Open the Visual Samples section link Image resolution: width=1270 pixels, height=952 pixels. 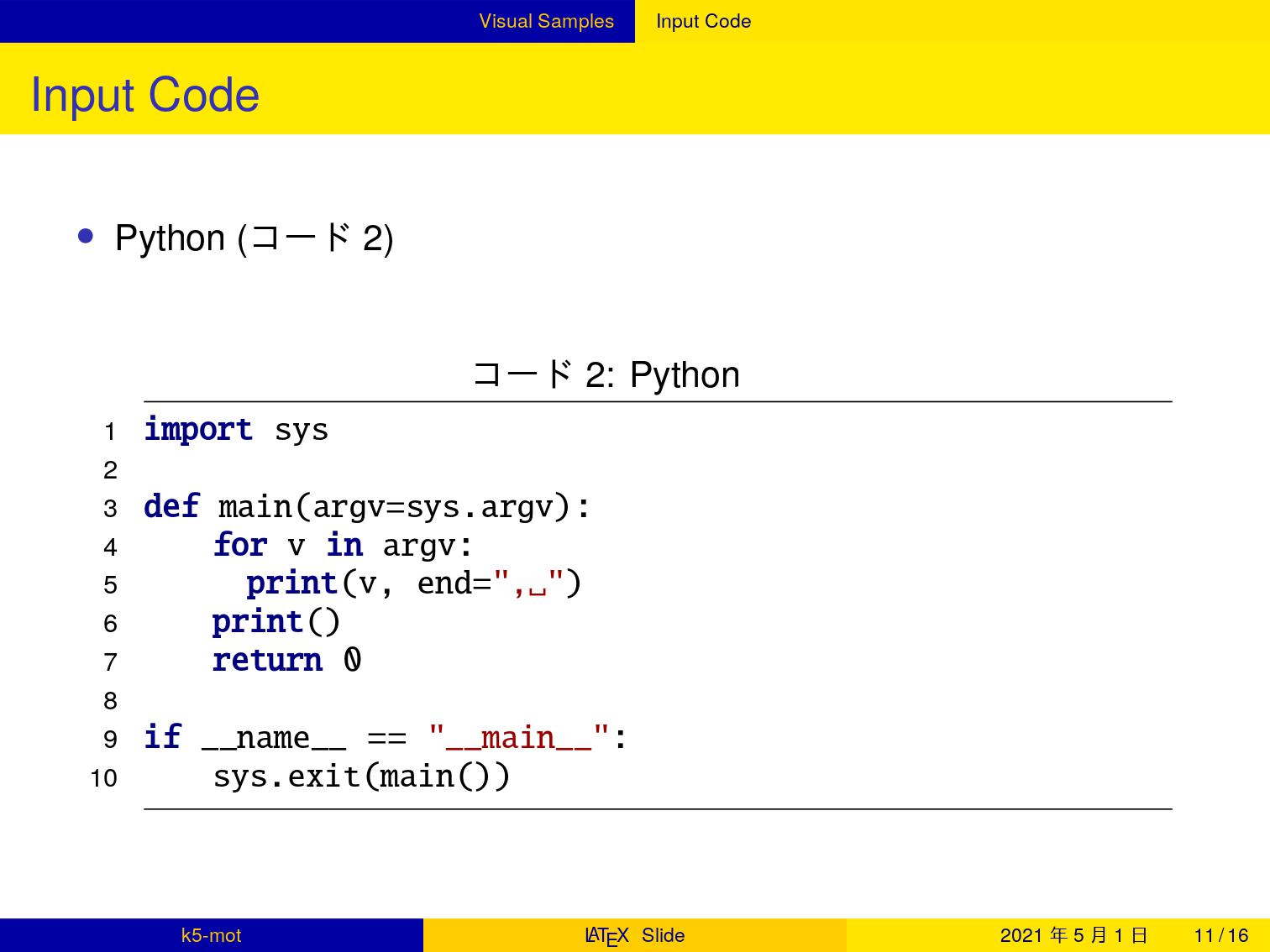coord(546,21)
